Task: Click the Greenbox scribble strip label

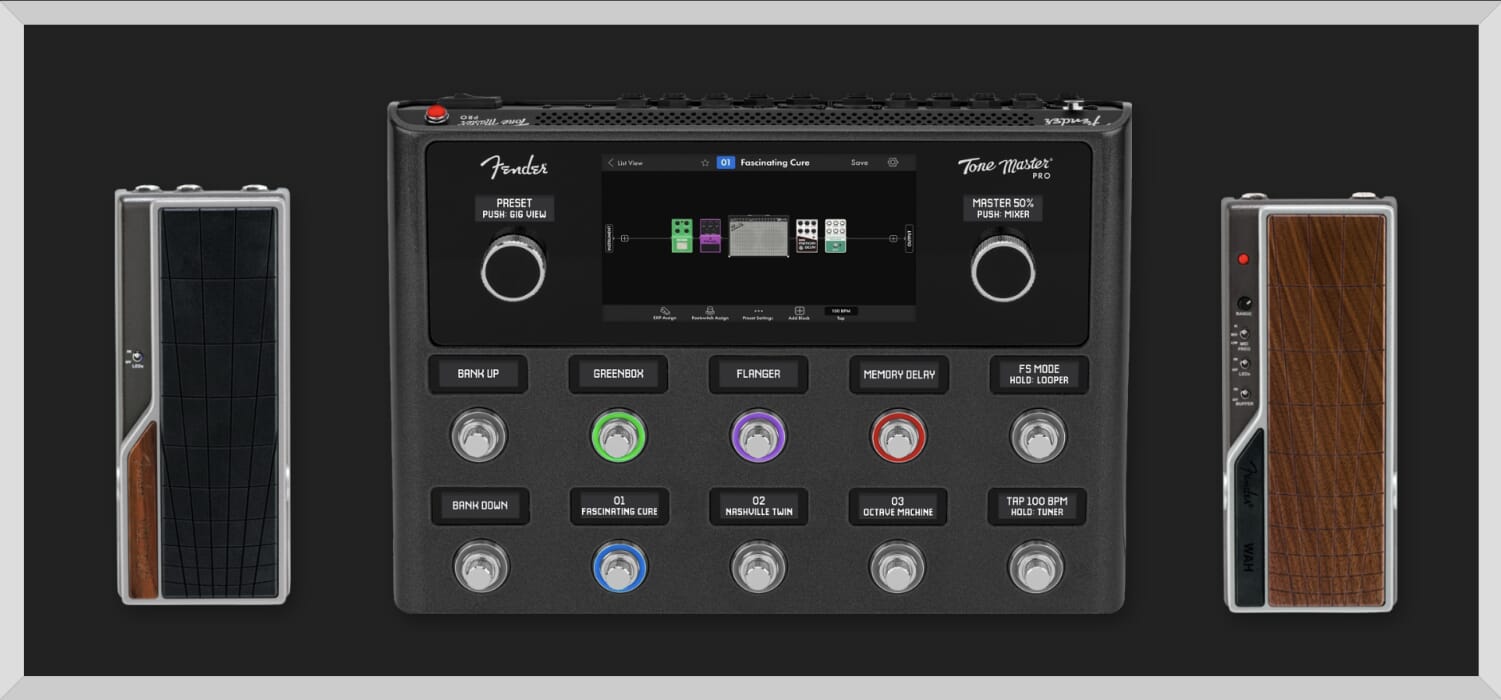Action: click(618, 374)
